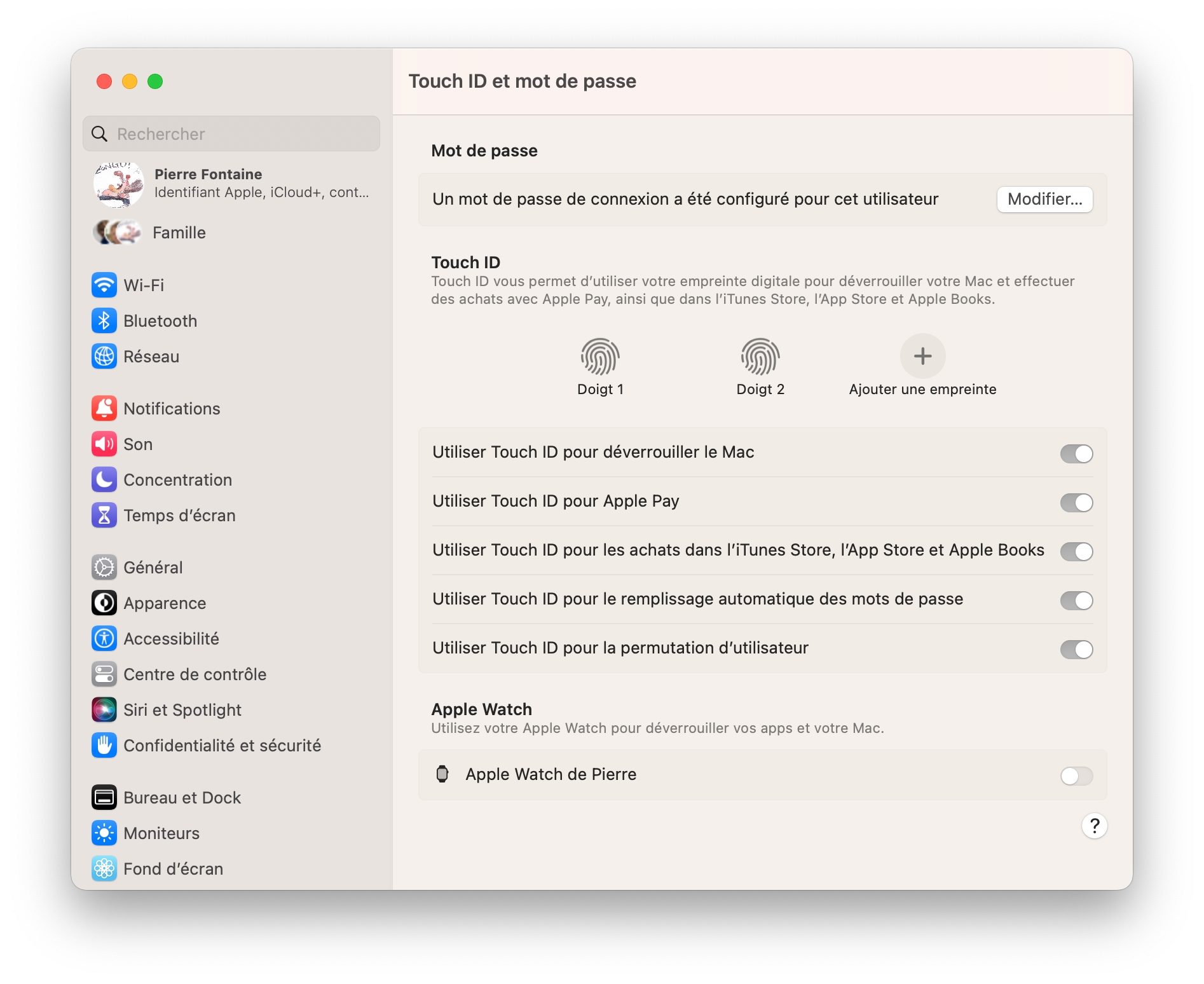Click the Apple Watch device icon

pyautogui.click(x=442, y=774)
